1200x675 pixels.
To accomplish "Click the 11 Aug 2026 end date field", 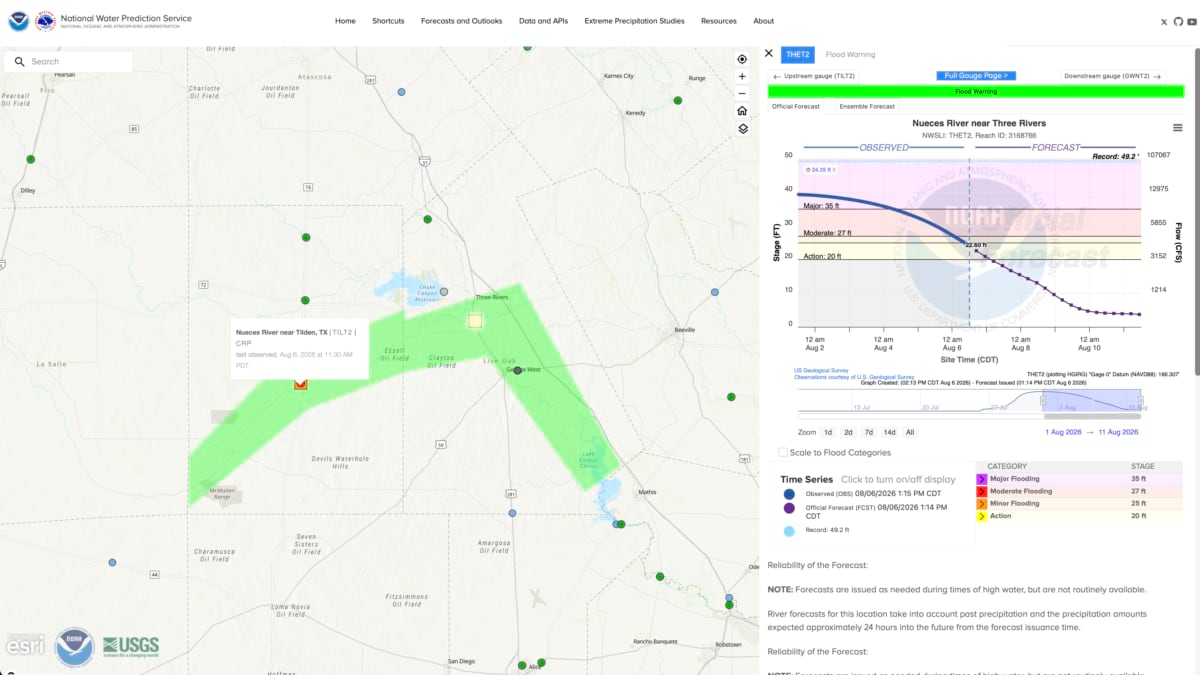I will point(1117,432).
